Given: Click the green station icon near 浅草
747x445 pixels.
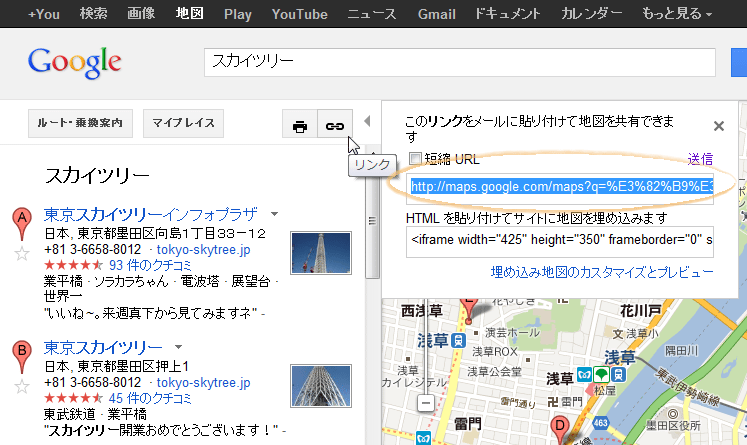Looking at the screenshot, I should (x=601, y=374).
